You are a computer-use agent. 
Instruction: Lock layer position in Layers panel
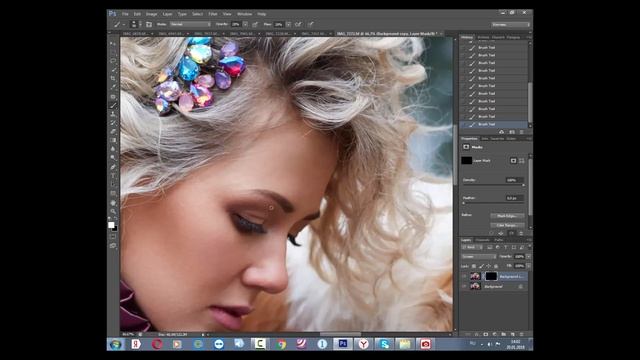(x=489, y=266)
